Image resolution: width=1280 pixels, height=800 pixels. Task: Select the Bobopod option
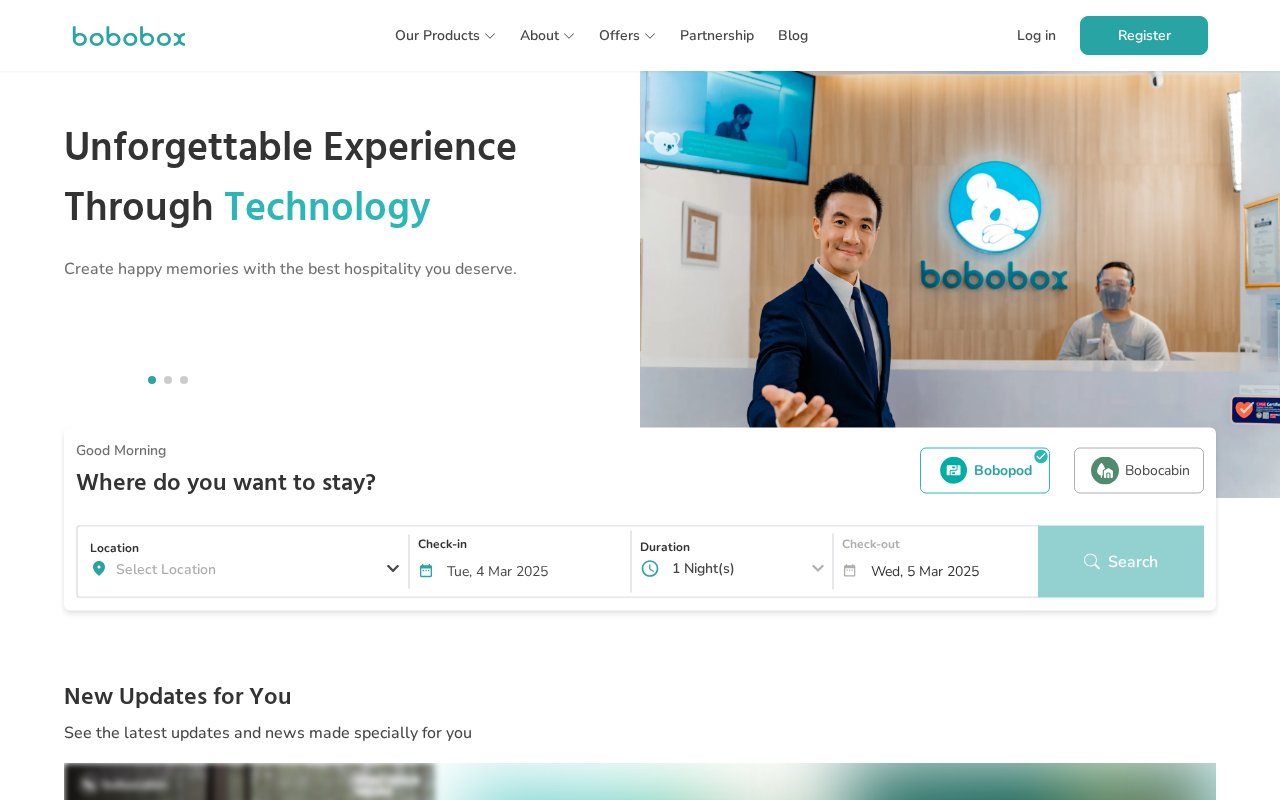tap(985, 470)
